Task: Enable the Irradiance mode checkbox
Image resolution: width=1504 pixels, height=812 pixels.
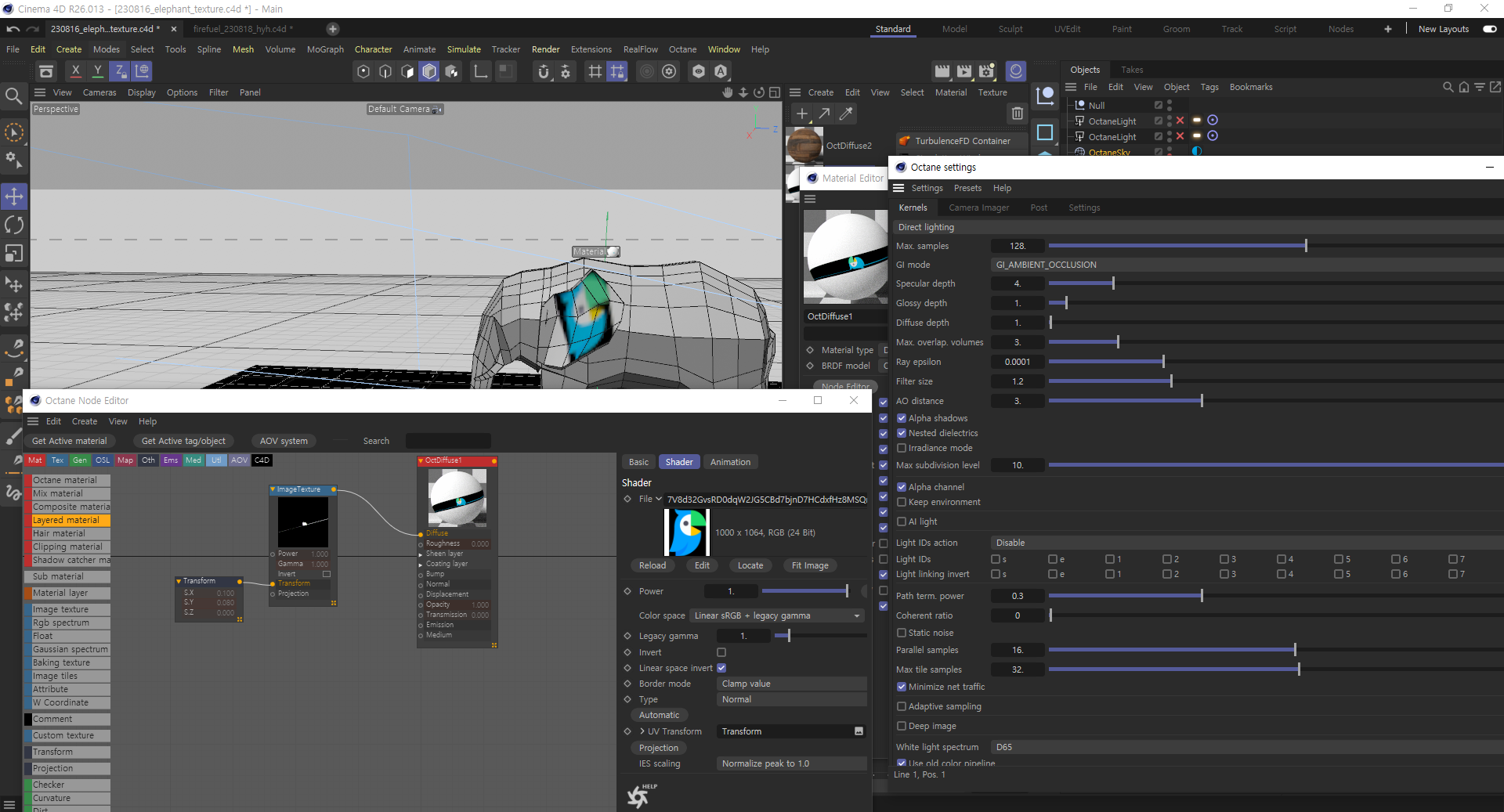Action: coord(902,448)
